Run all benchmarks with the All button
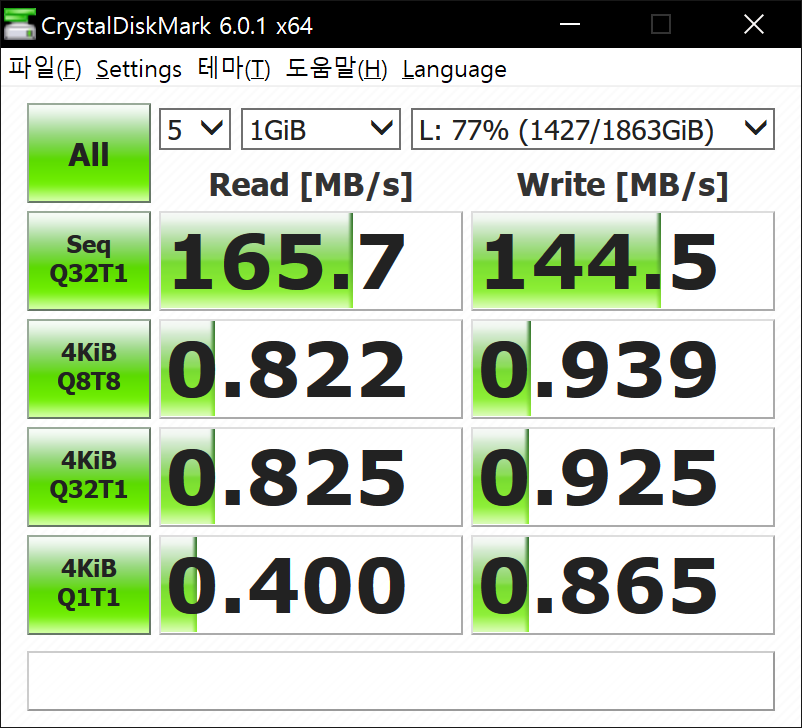802x728 pixels. [89, 153]
